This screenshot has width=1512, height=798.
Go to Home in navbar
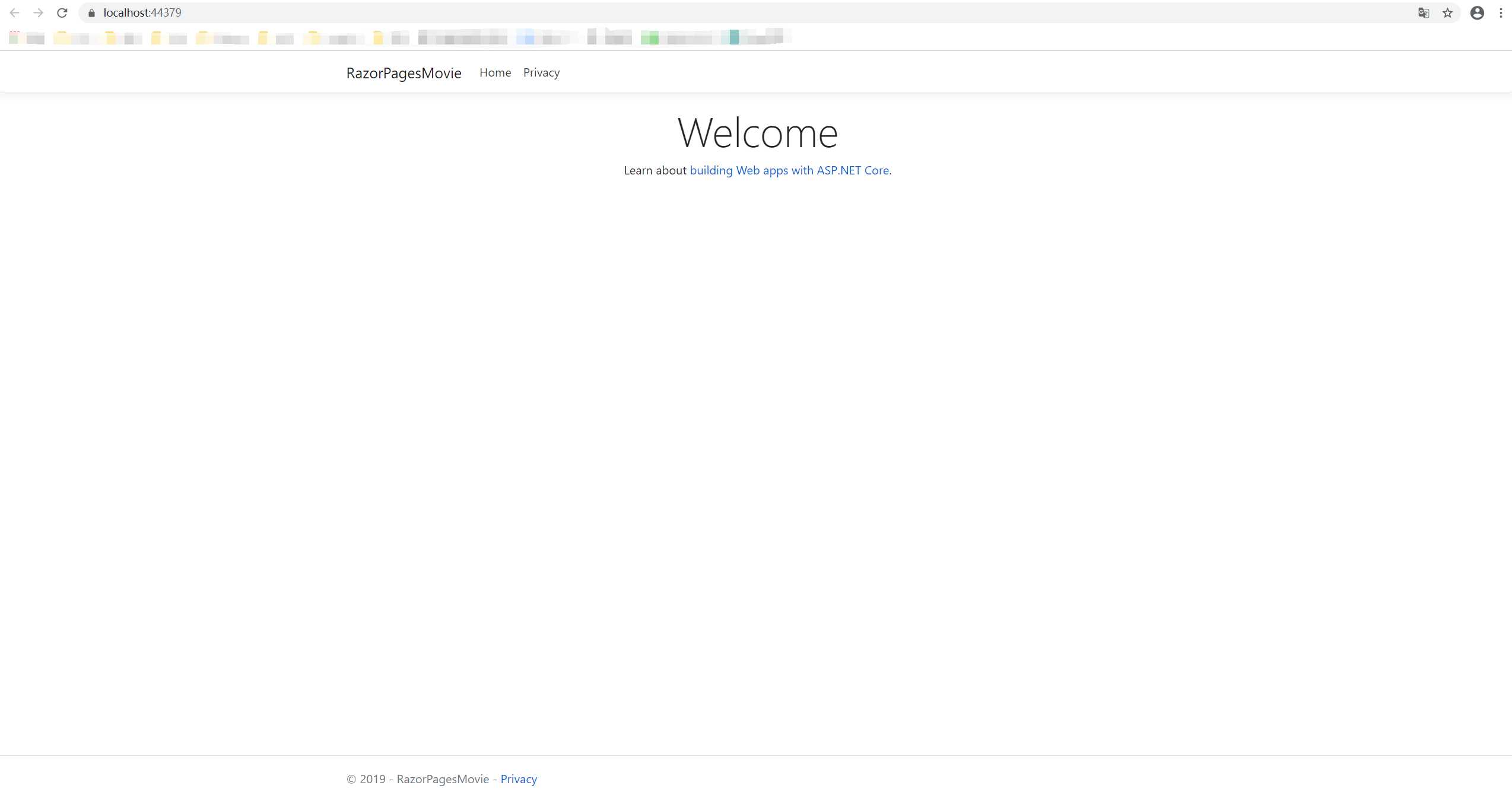click(x=495, y=72)
